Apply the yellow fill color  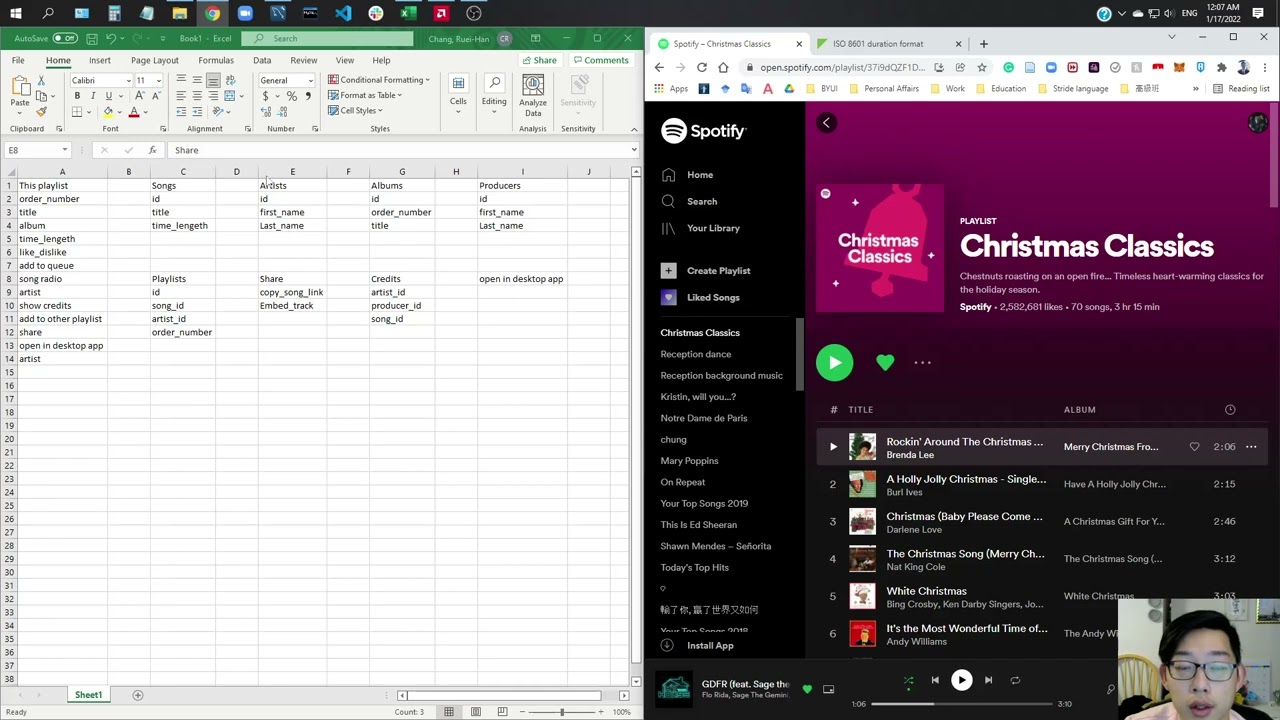108,112
